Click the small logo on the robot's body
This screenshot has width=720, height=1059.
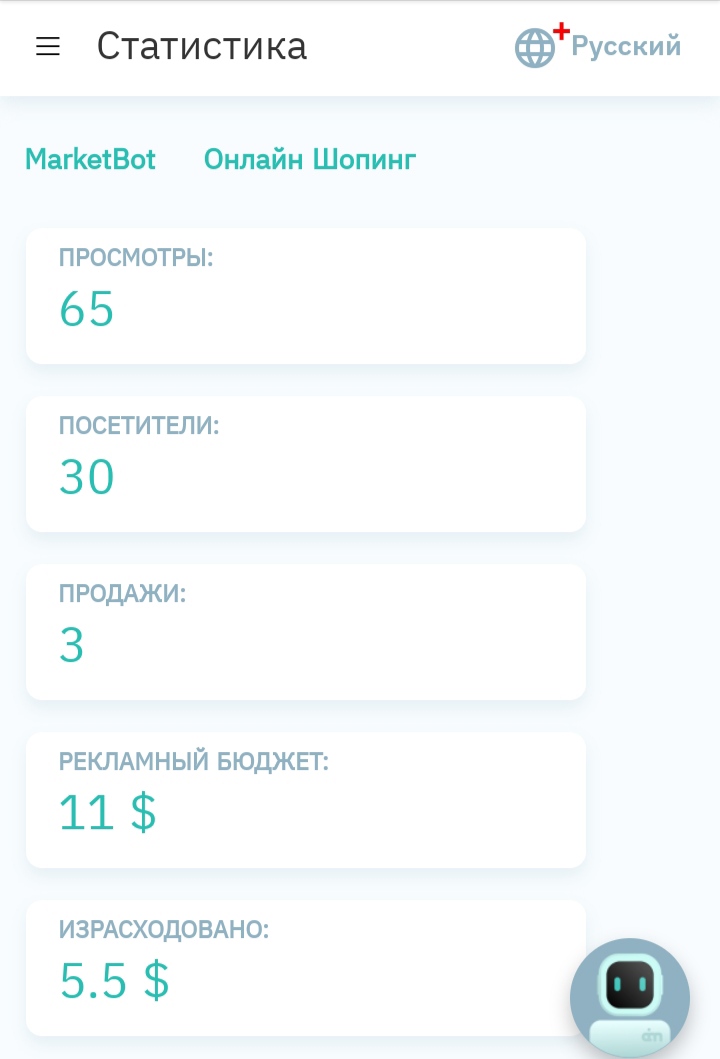tap(652, 1035)
